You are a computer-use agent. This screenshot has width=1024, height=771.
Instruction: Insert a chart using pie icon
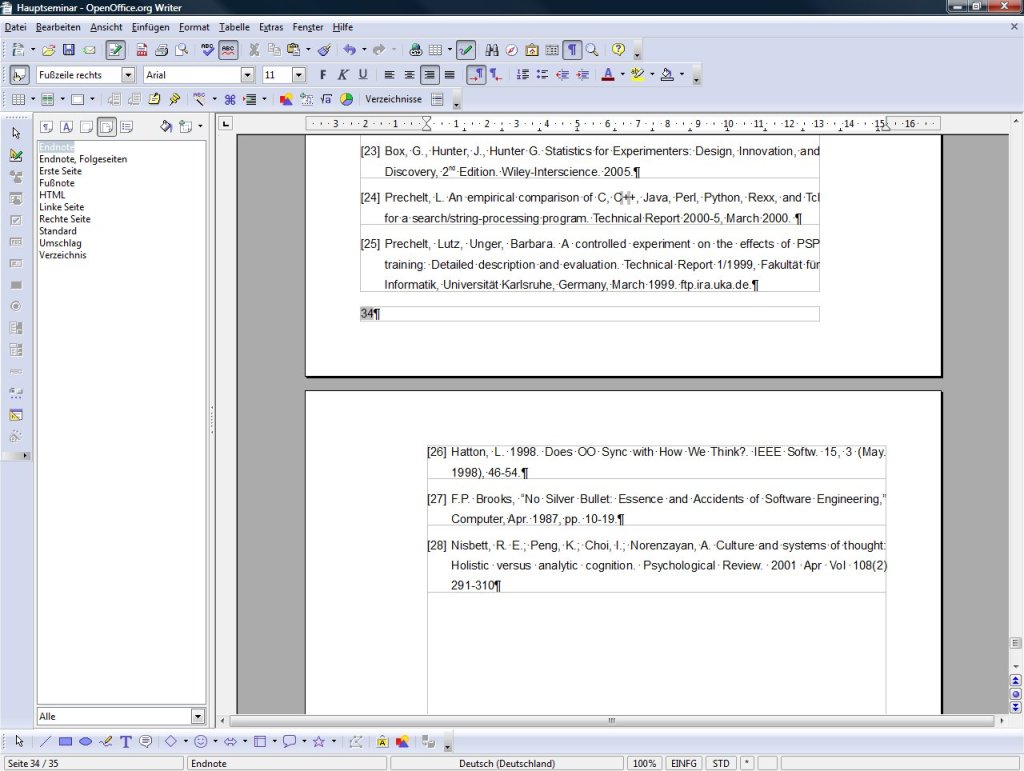click(x=346, y=99)
